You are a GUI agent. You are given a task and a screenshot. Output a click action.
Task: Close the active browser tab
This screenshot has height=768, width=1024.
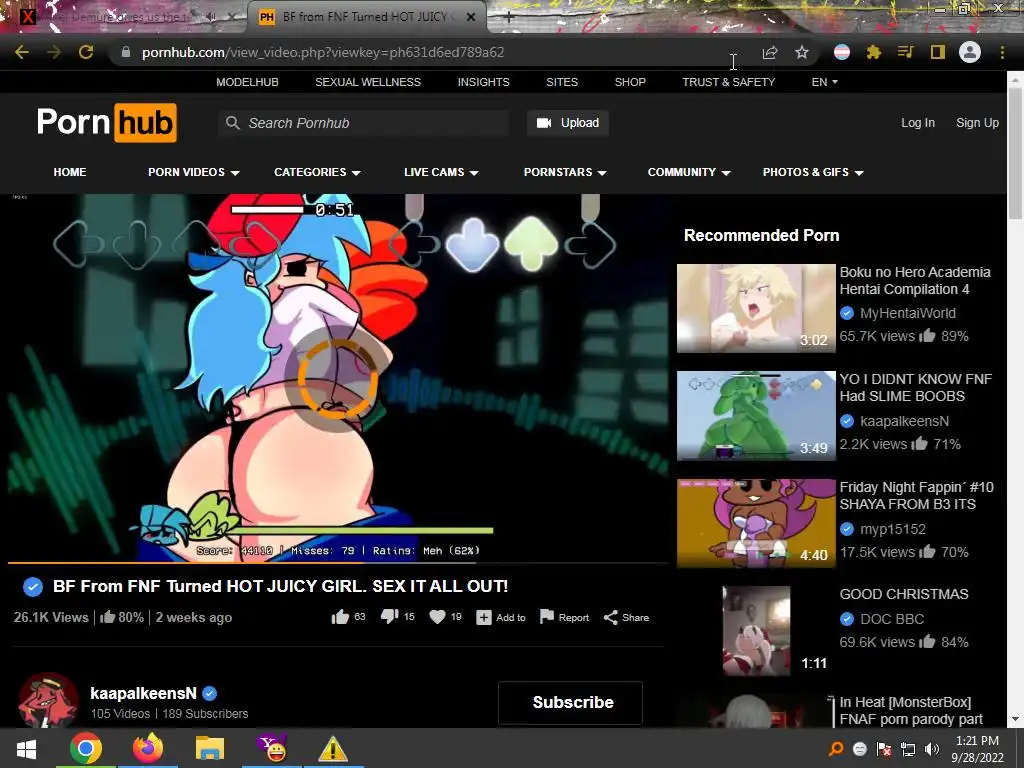click(x=471, y=18)
